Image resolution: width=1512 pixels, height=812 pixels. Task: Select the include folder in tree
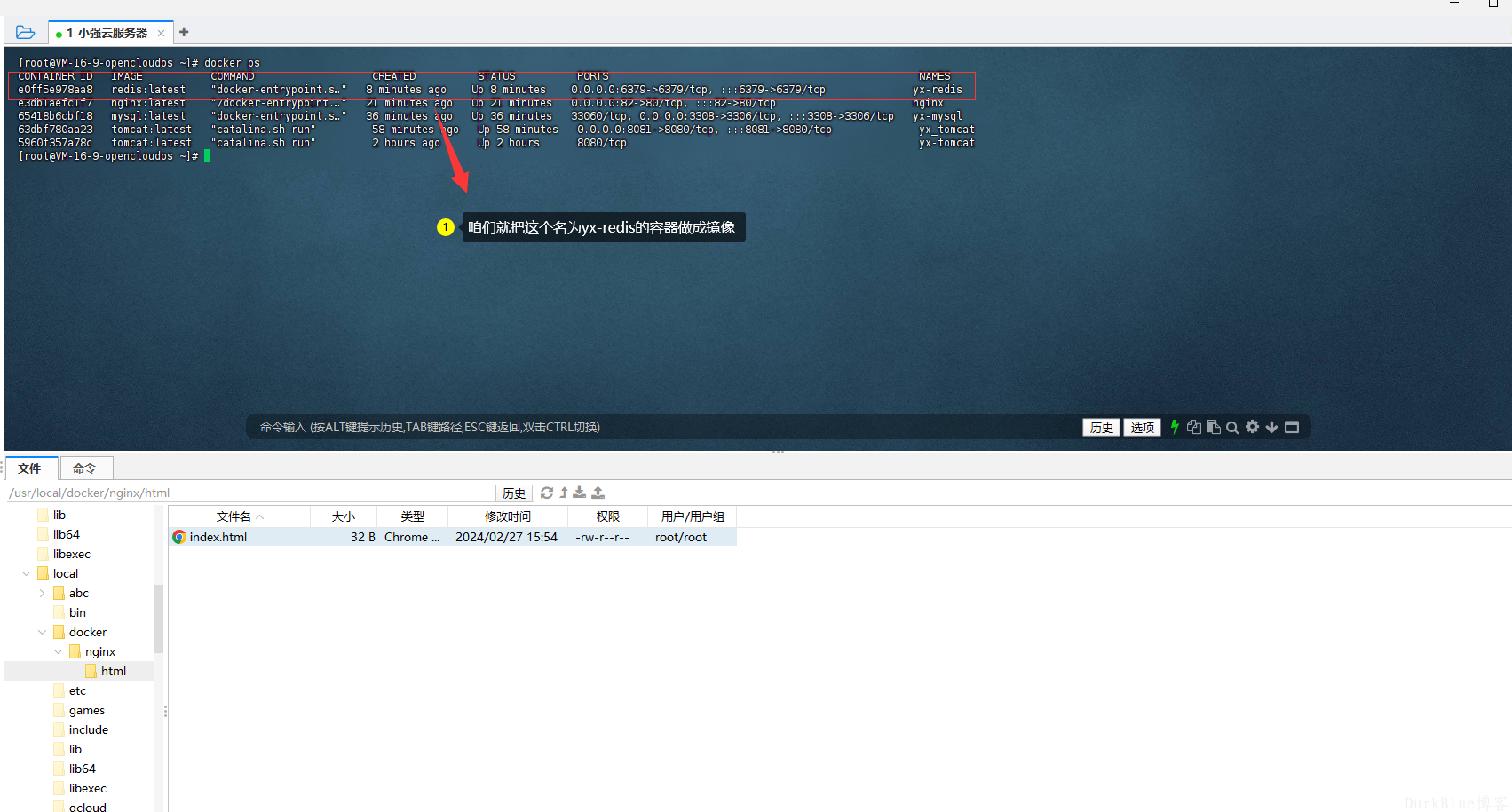(89, 729)
